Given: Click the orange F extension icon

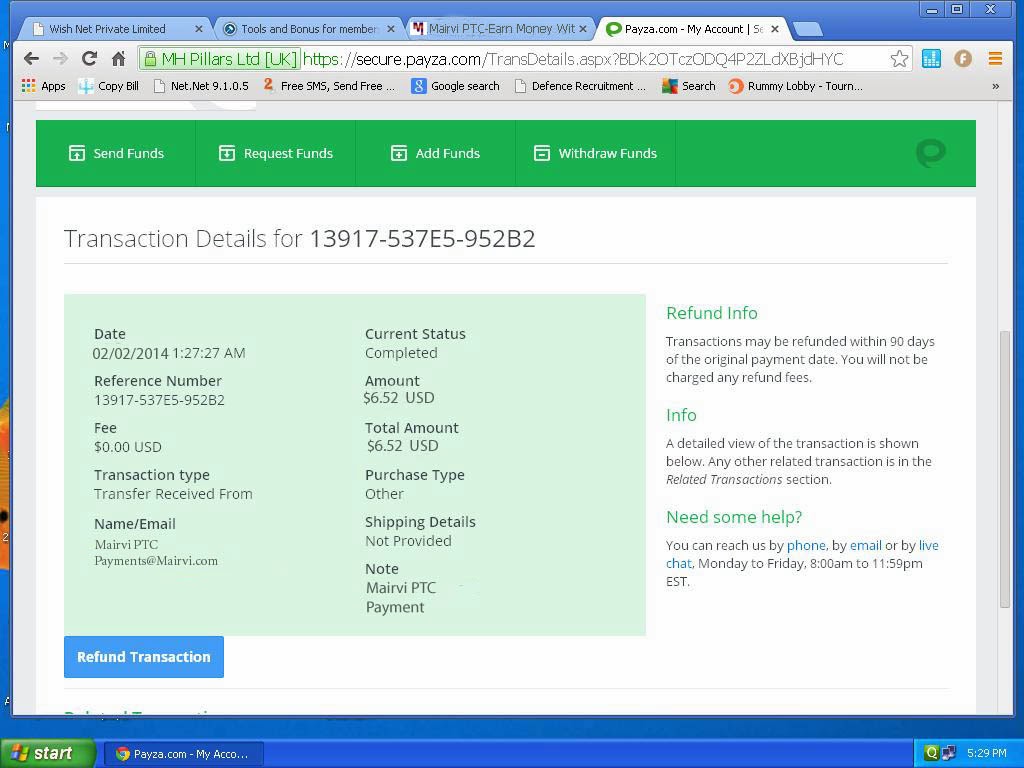Looking at the screenshot, I should coord(963,59).
